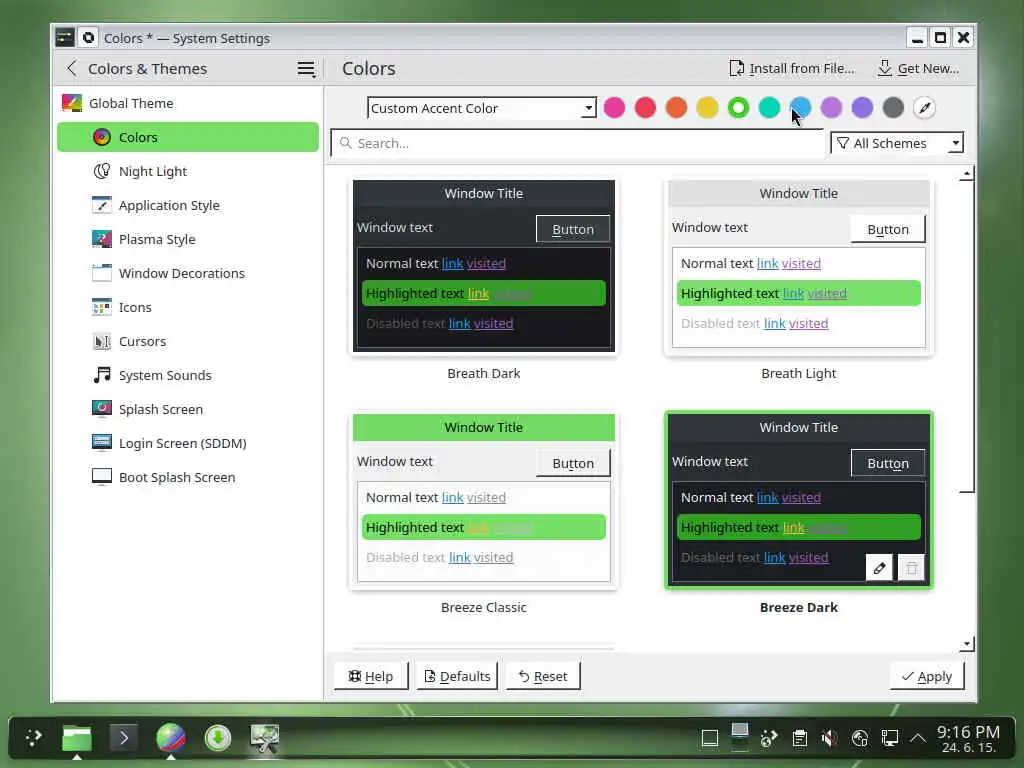
Task: Click the show desktop tray icon
Action: 709,738
